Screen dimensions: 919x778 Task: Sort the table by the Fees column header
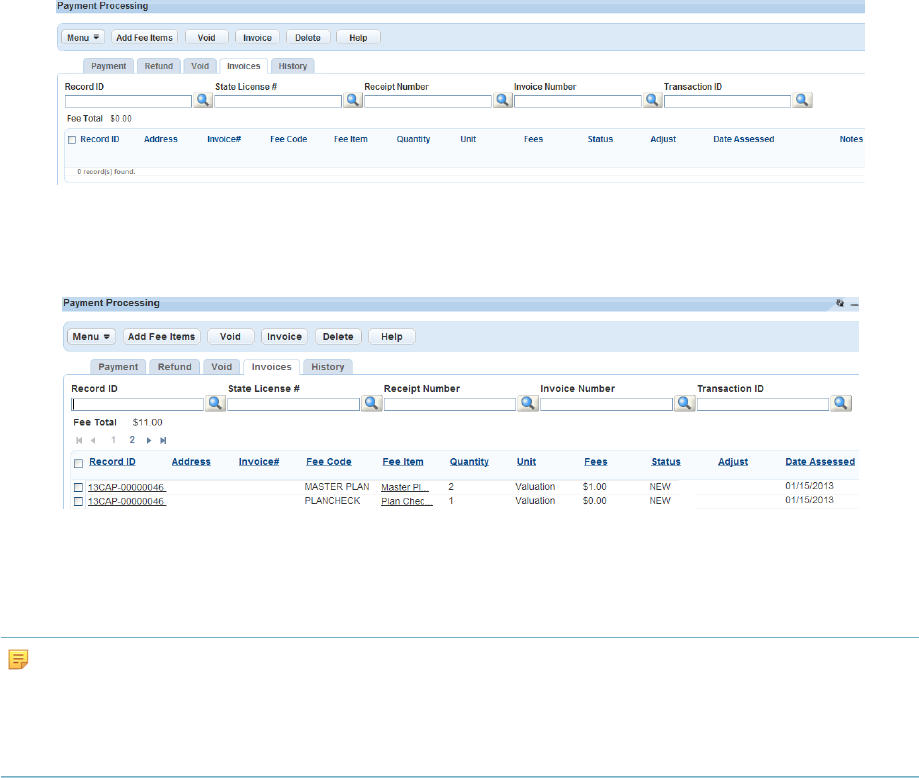(595, 462)
